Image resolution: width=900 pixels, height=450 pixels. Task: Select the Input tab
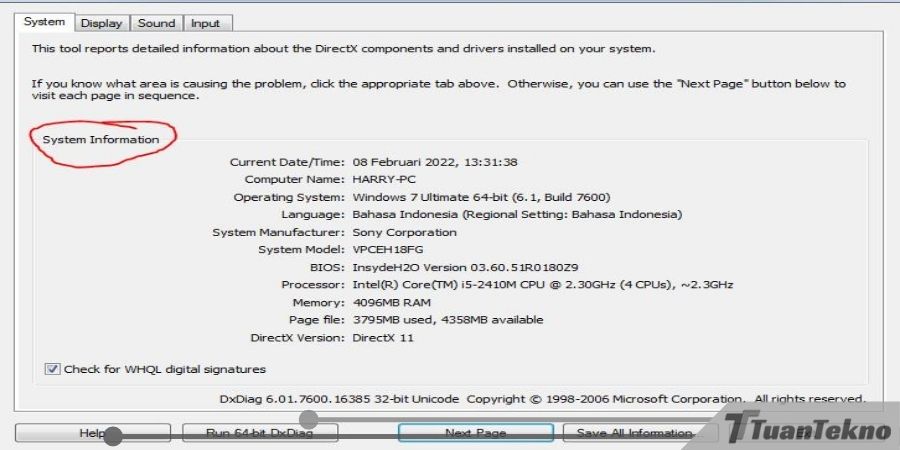[x=205, y=23]
